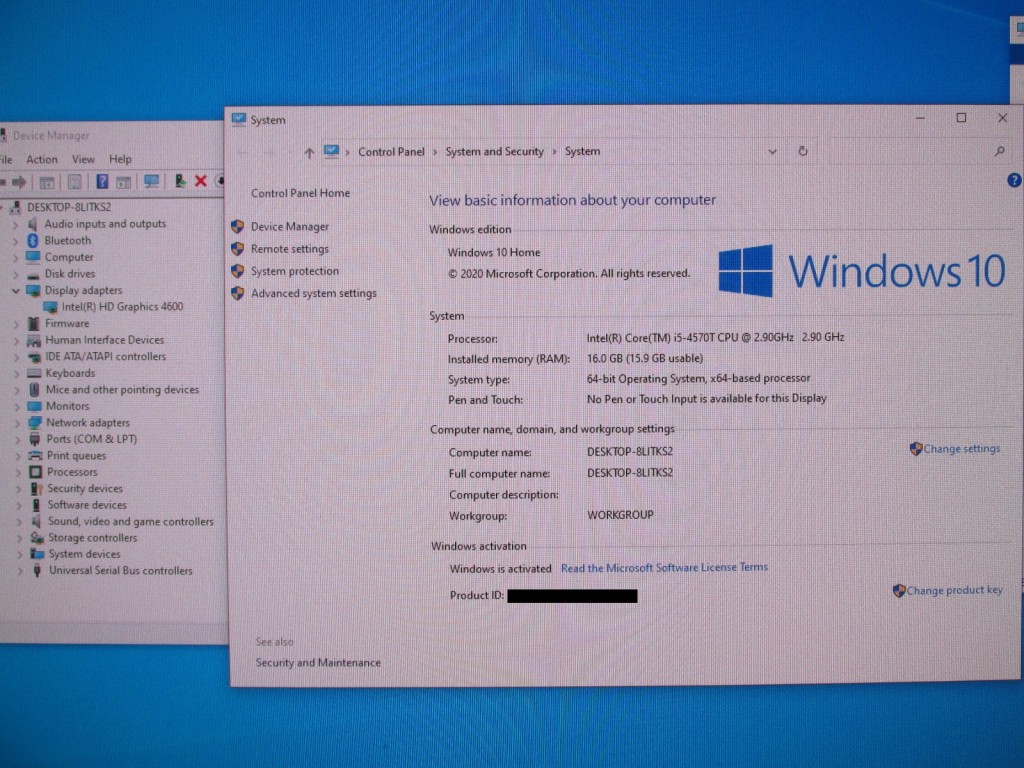The width and height of the screenshot is (1024, 768).
Task: Expand IDE ATA/ATAPI controllers node
Action: pos(17,357)
